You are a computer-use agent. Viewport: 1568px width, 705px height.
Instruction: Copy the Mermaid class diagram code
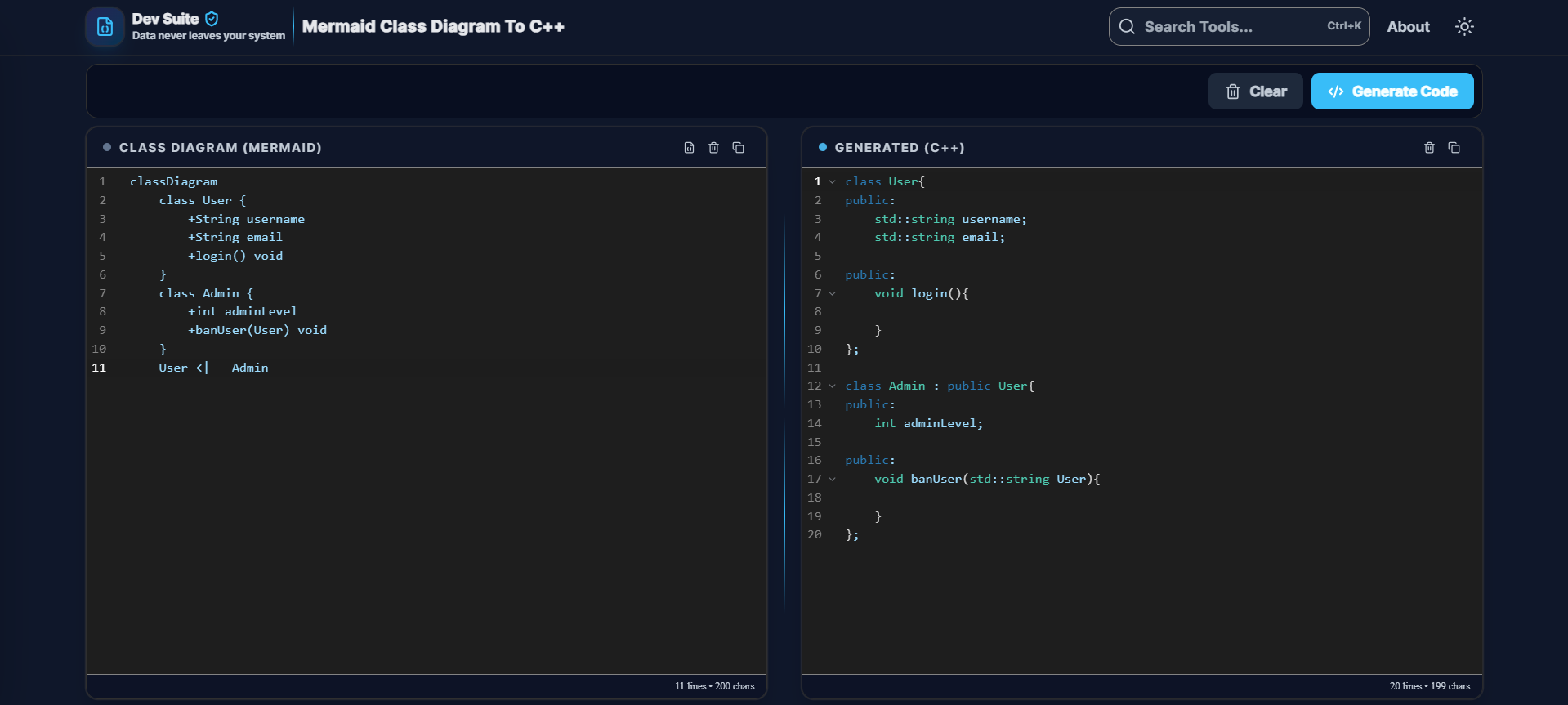click(x=738, y=148)
